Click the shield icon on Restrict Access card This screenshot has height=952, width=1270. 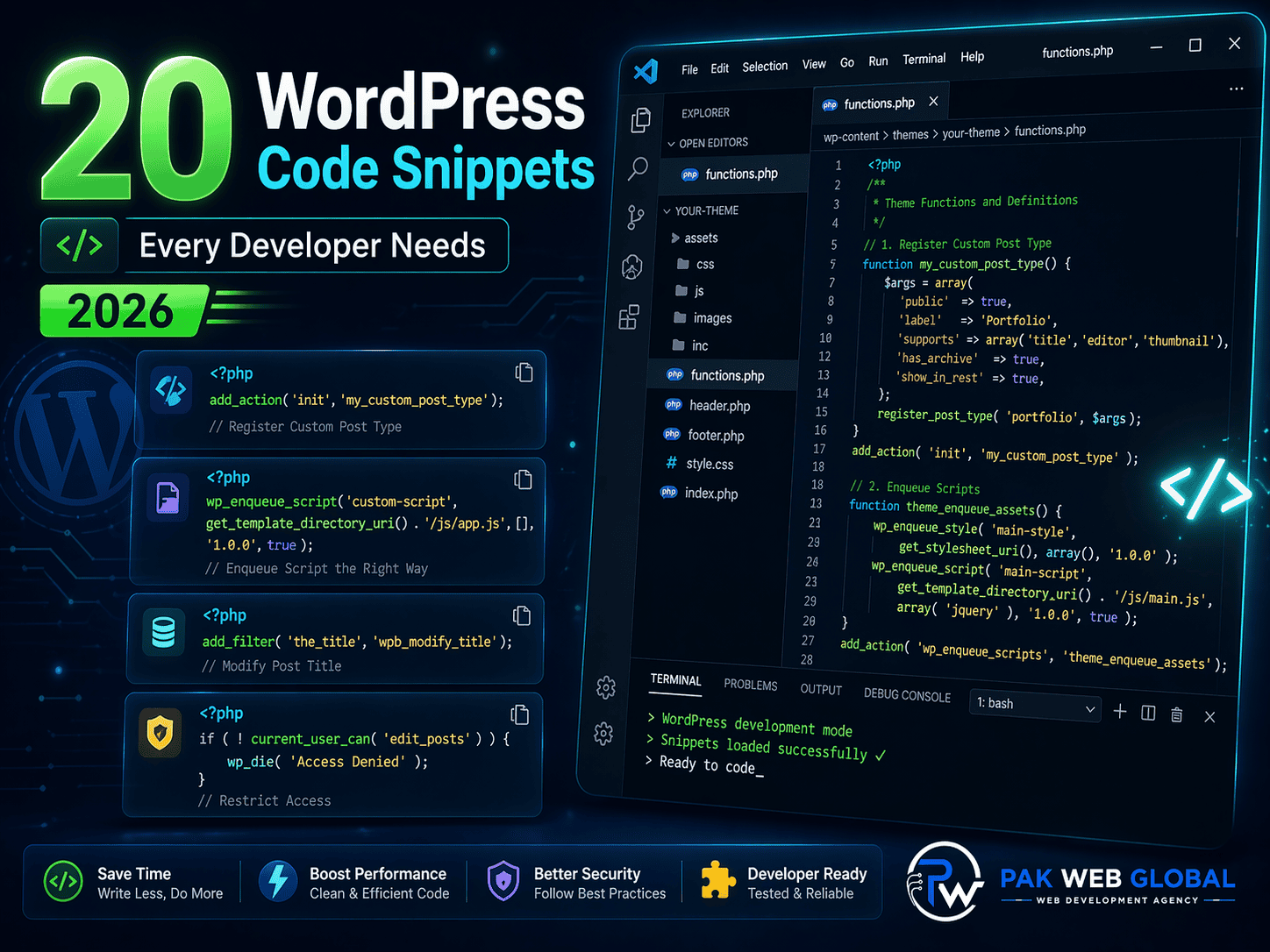pyautogui.click(x=160, y=733)
